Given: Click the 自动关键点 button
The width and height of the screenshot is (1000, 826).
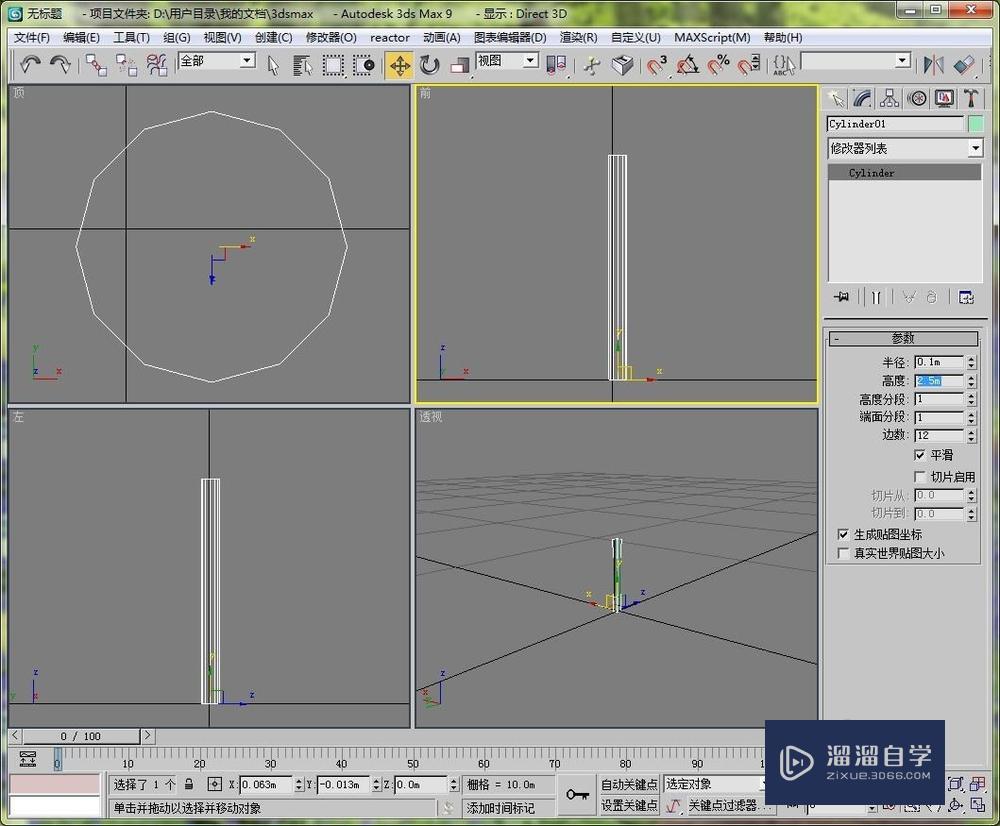Looking at the screenshot, I should (x=629, y=784).
